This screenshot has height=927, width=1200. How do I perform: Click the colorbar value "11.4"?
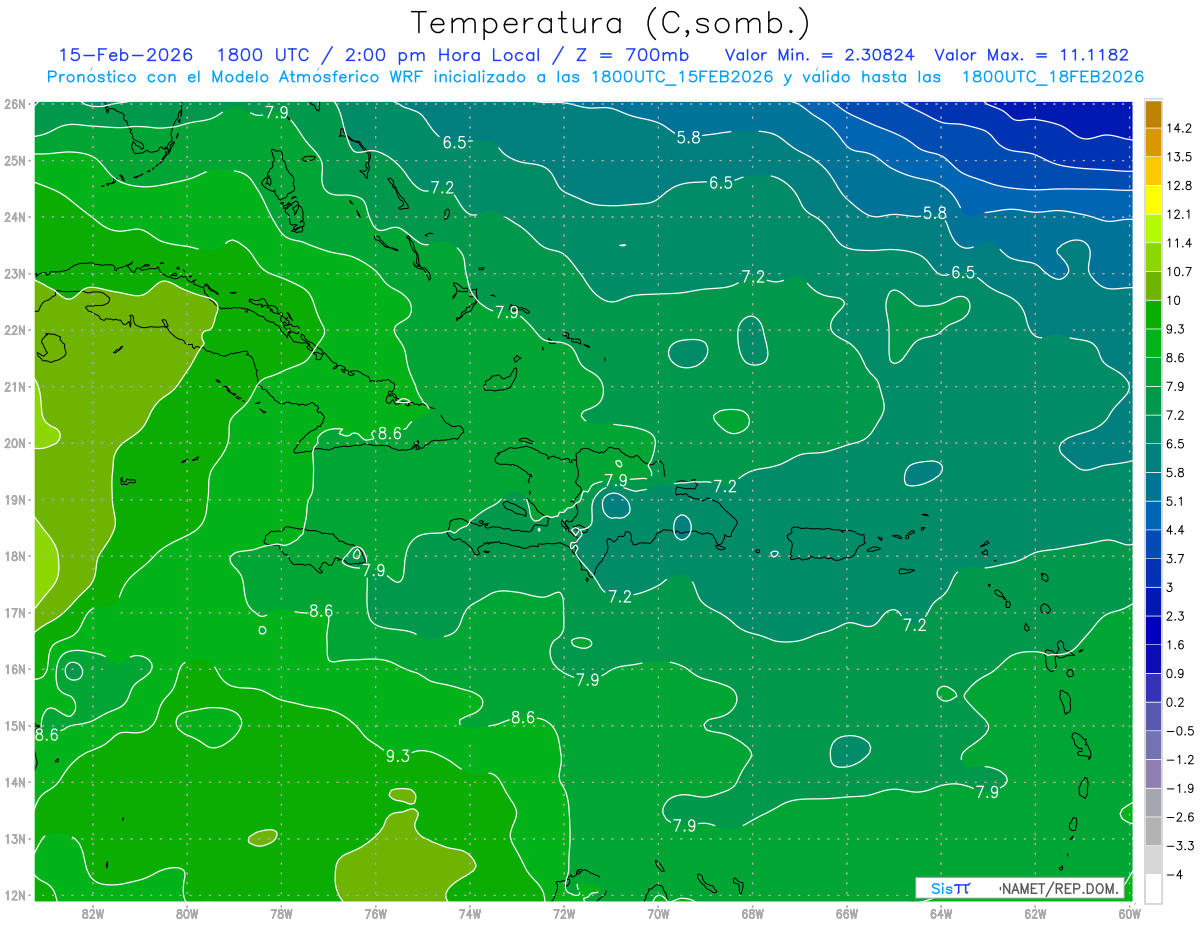pyautogui.click(x=1179, y=243)
